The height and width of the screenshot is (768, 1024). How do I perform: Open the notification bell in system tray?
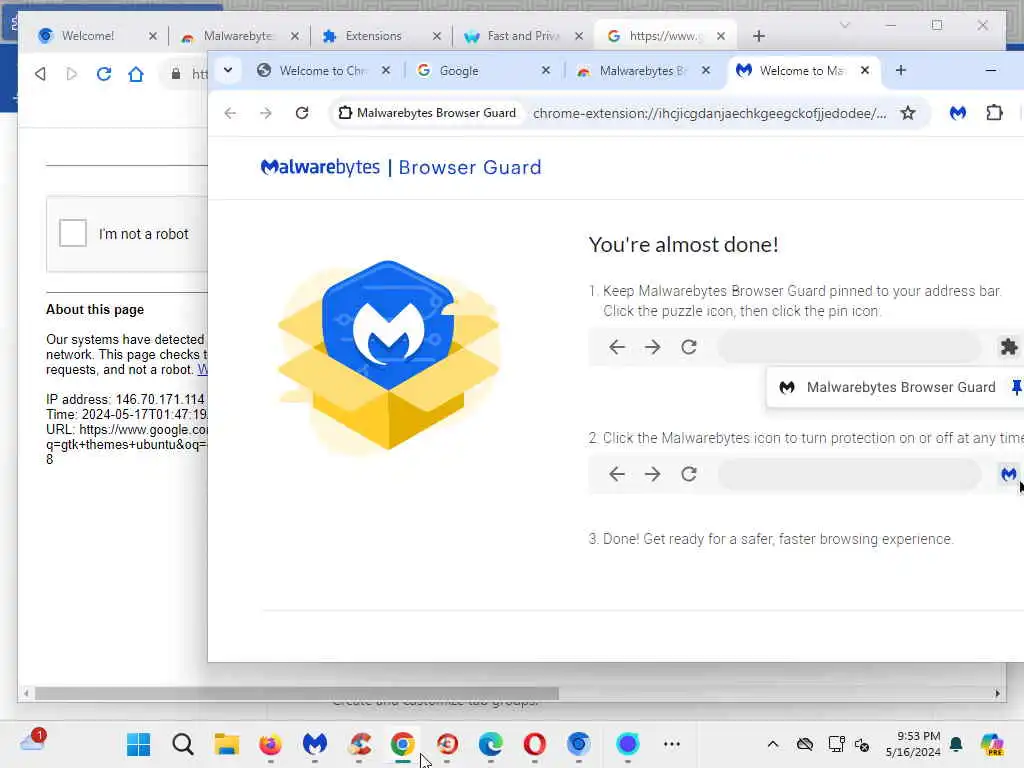[x=956, y=744]
